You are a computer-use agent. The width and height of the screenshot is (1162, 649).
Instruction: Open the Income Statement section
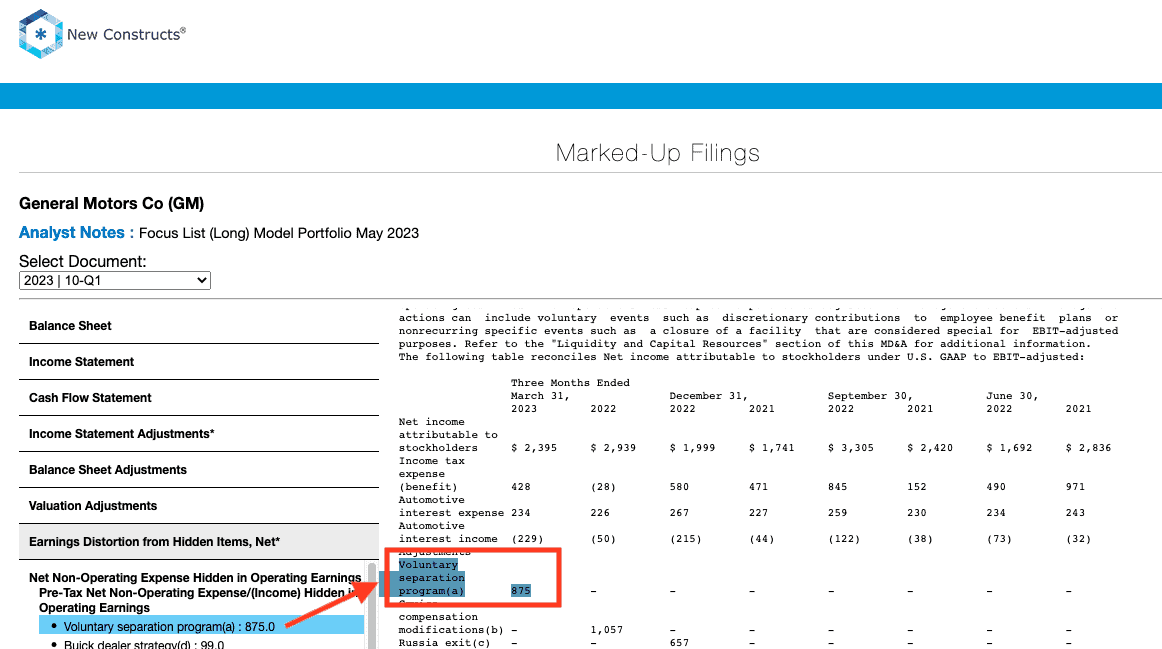[x=199, y=362]
